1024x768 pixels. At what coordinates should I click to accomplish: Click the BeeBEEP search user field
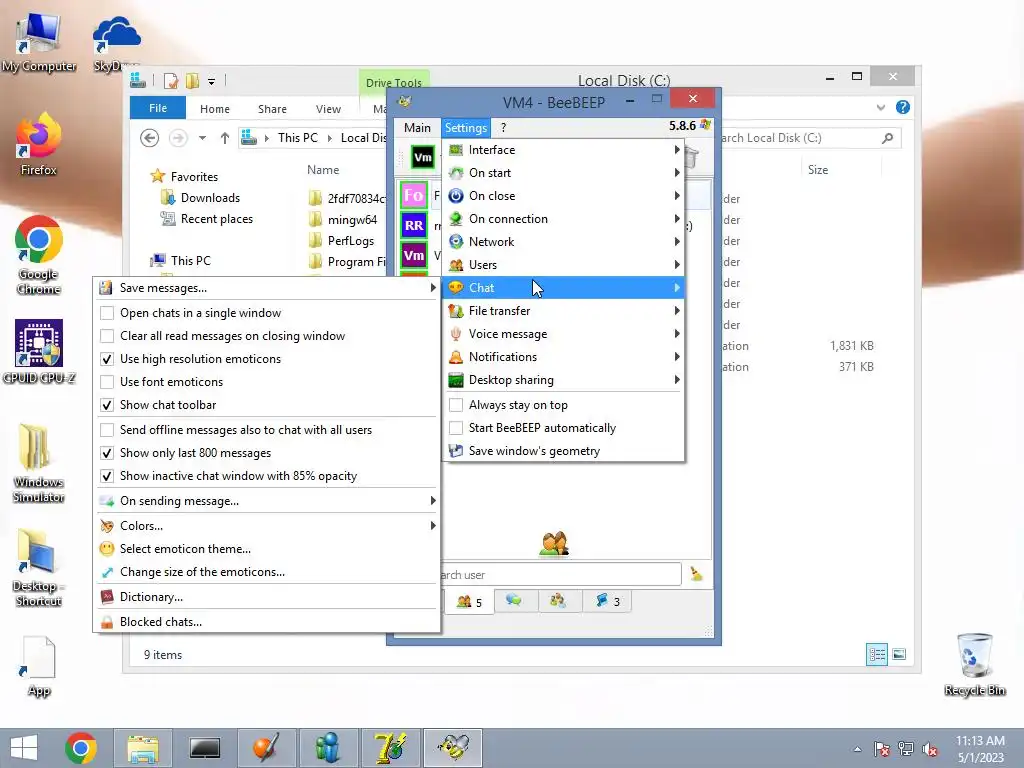tap(560, 575)
